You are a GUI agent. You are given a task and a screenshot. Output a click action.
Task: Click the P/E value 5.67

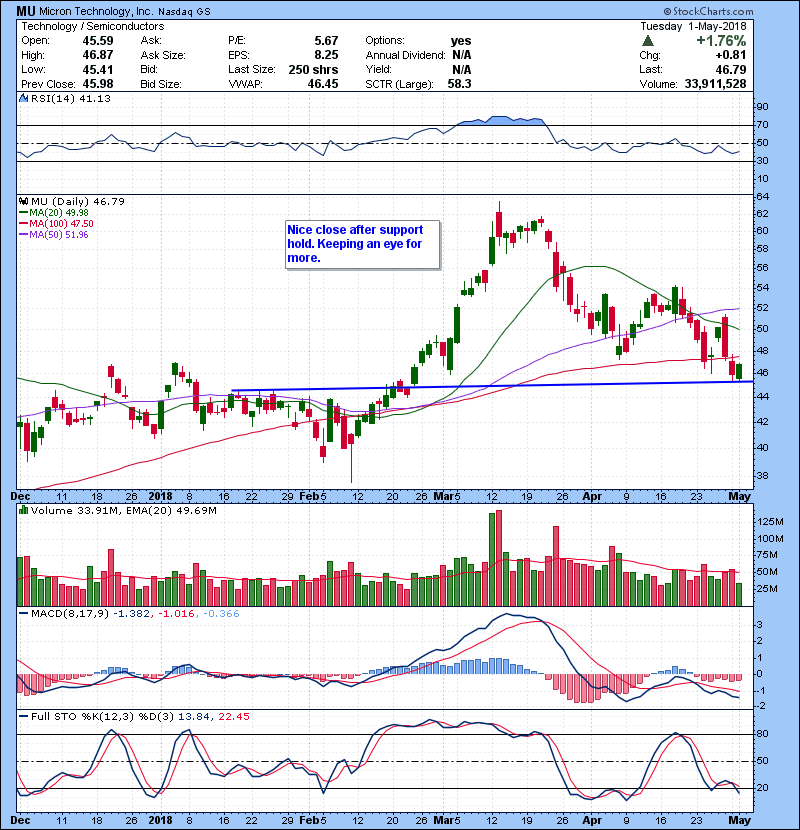tap(326, 41)
